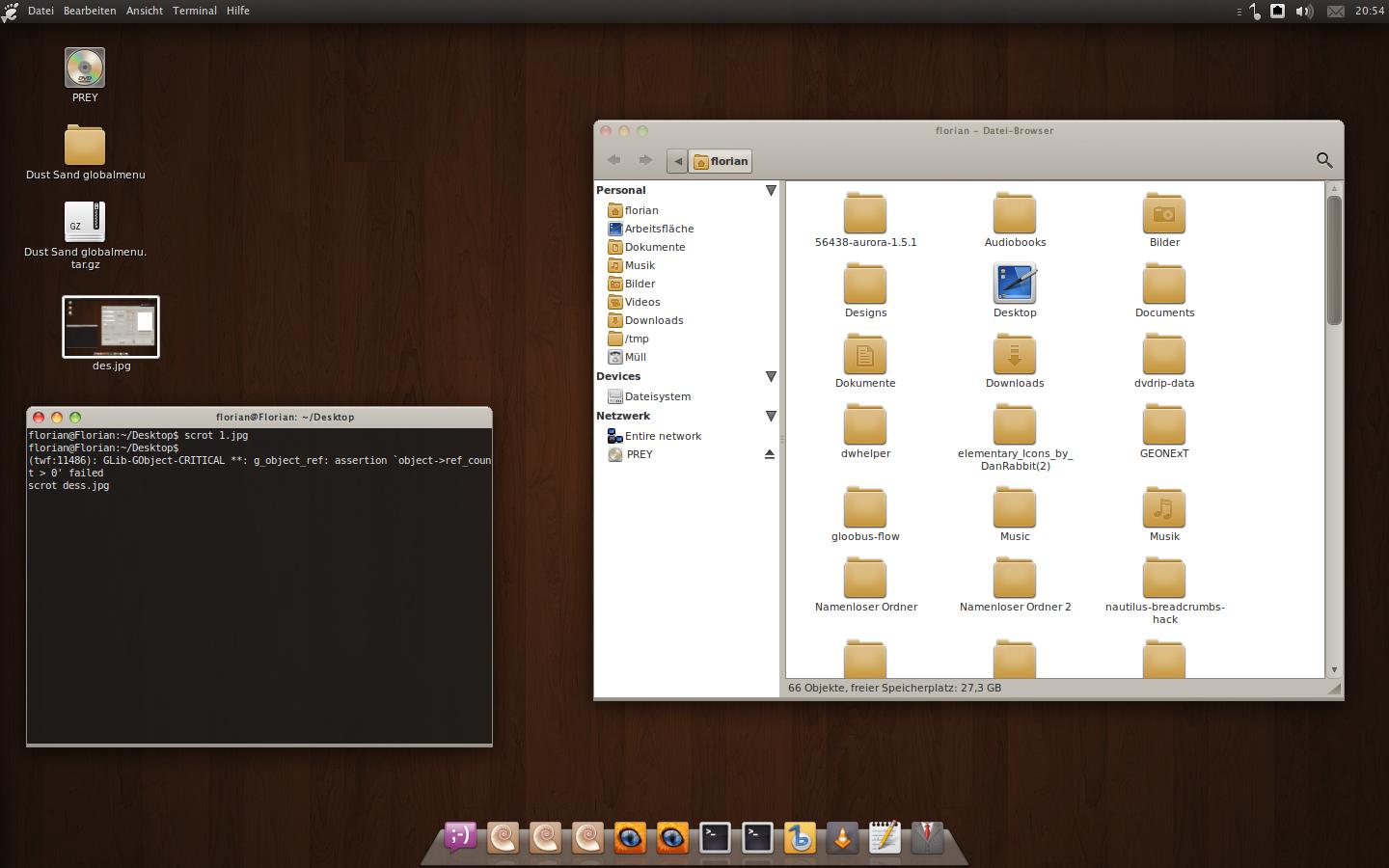Select Videos in the sidebar

coord(635,302)
